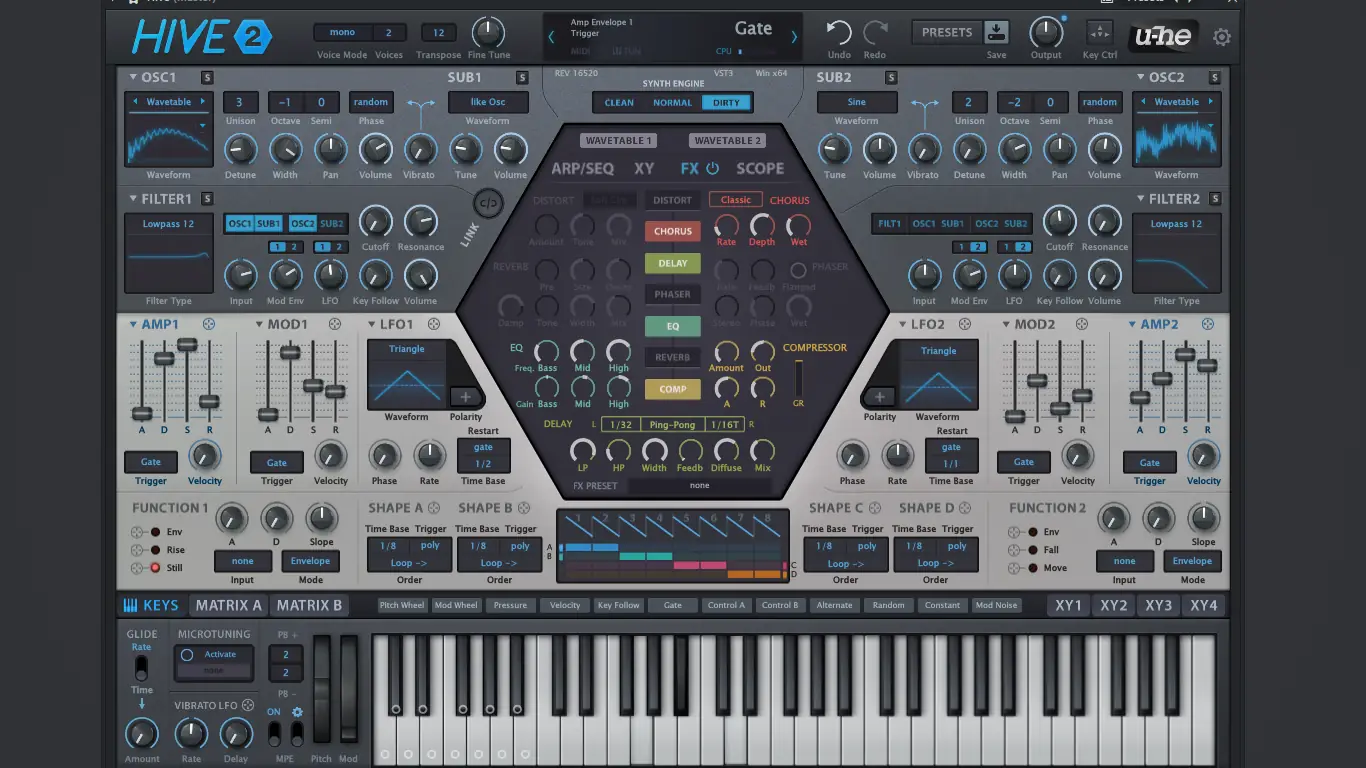Enable Microtuning with the Activate circle
This screenshot has height=768, width=1366.
click(187, 655)
